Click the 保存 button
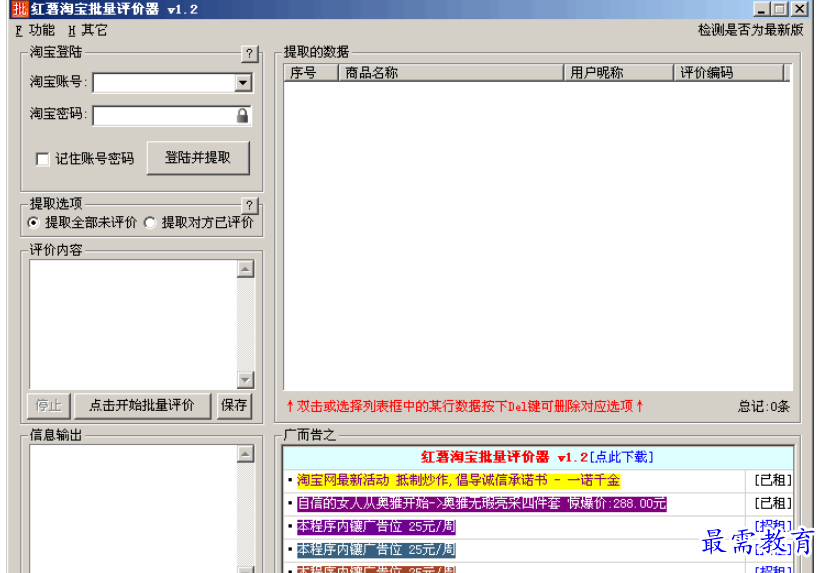The image size is (823, 573). [234, 406]
